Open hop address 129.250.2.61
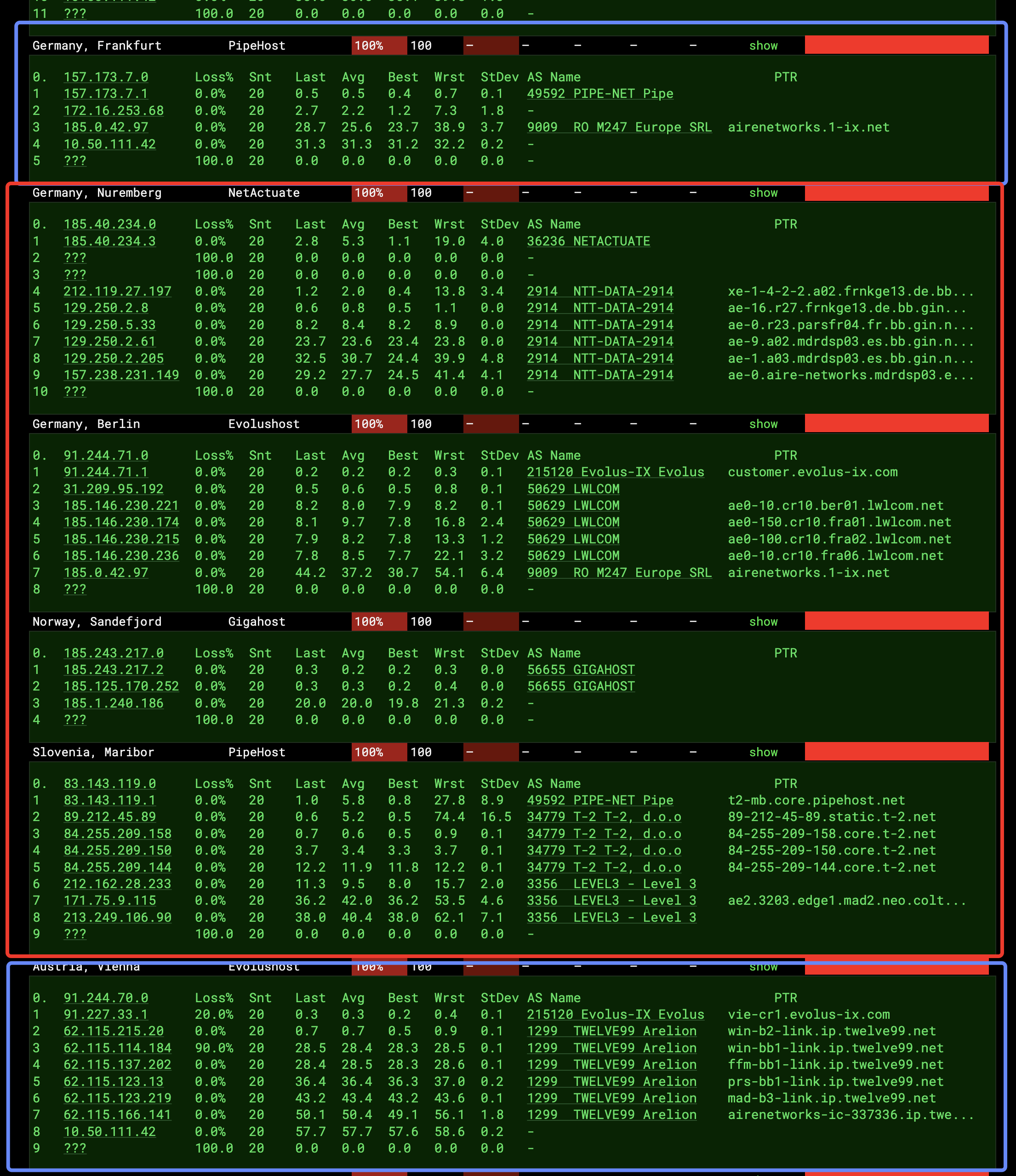 coord(109,341)
